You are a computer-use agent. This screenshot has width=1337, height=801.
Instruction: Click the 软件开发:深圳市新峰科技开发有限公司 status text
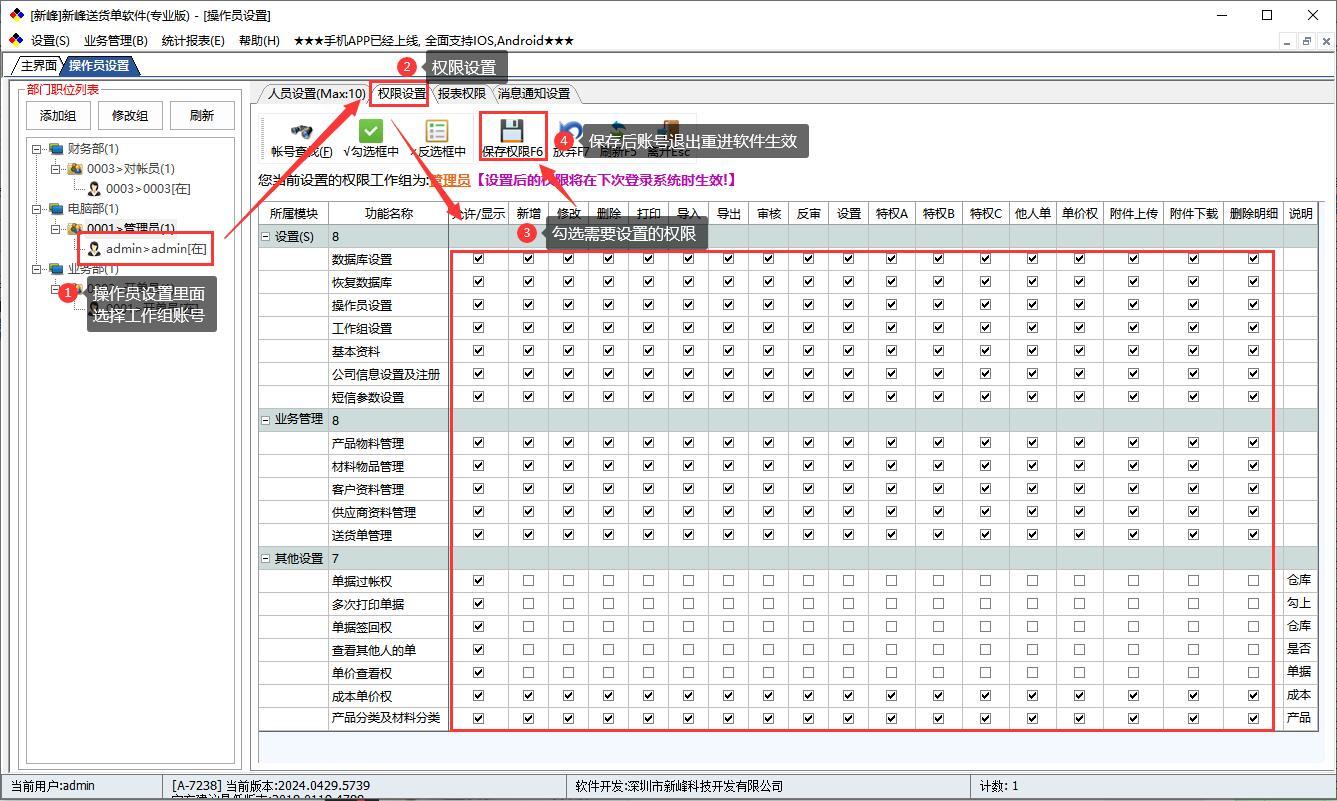coord(679,786)
